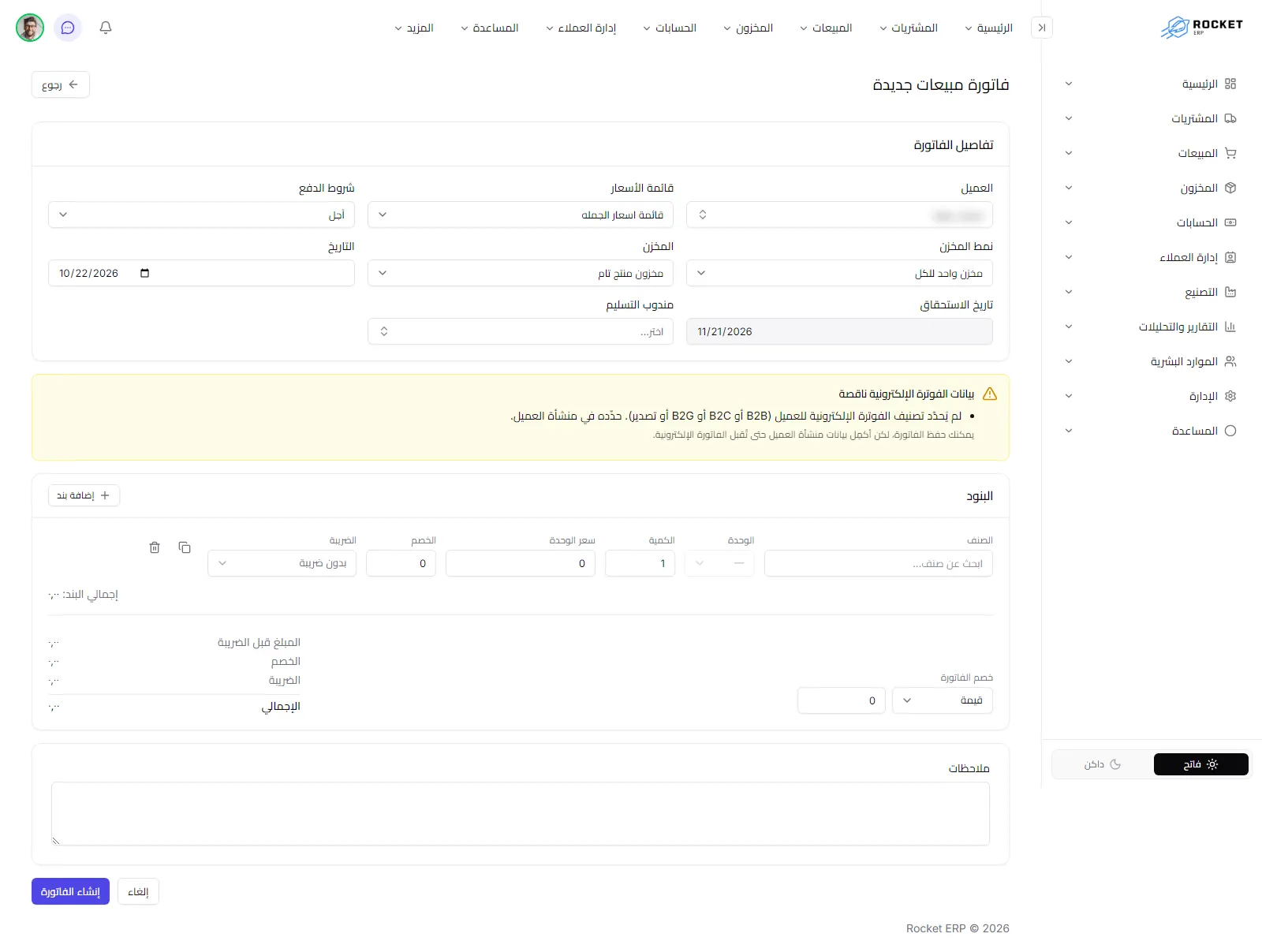Click the رجوع back button

[x=61, y=84]
